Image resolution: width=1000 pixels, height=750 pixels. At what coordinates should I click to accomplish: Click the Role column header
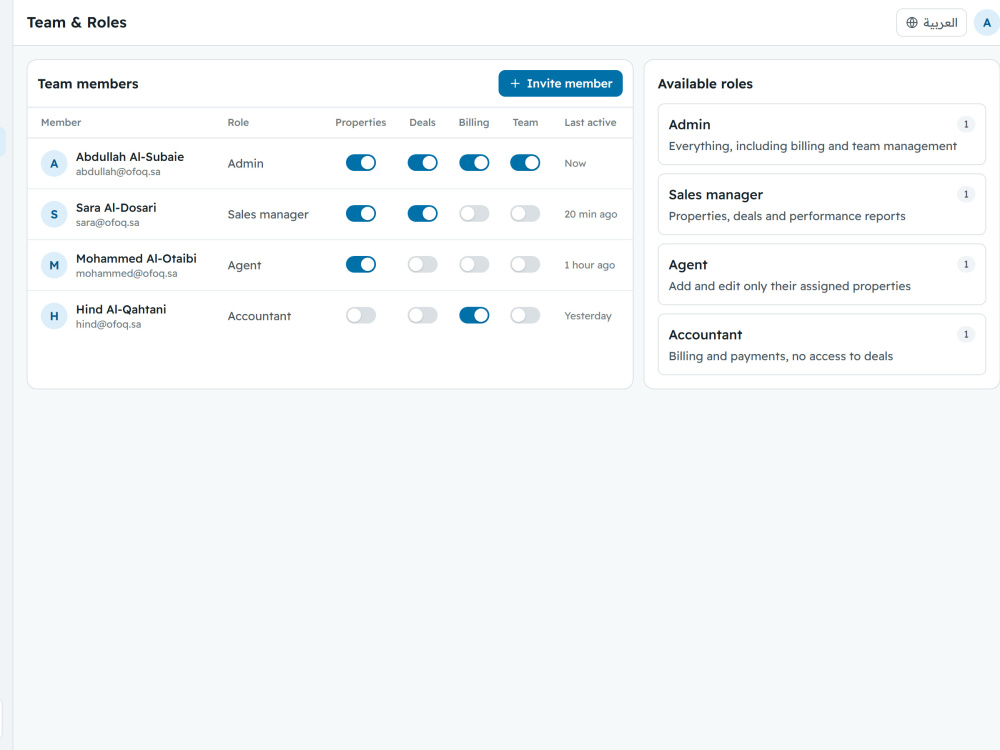point(239,122)
